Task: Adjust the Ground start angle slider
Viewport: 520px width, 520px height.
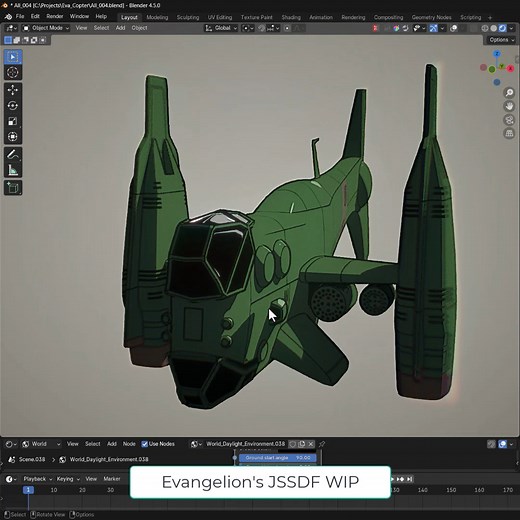Action: [x=278, y=458]
